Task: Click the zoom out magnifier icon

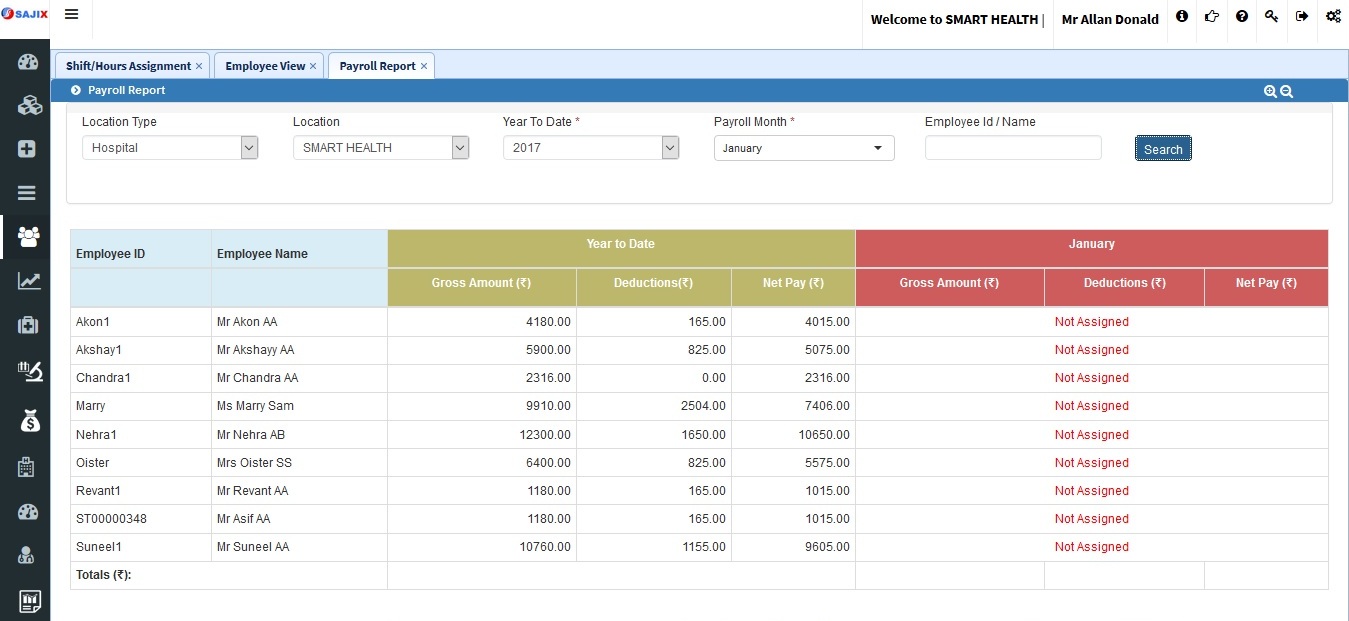Action: coord(1287,91)
